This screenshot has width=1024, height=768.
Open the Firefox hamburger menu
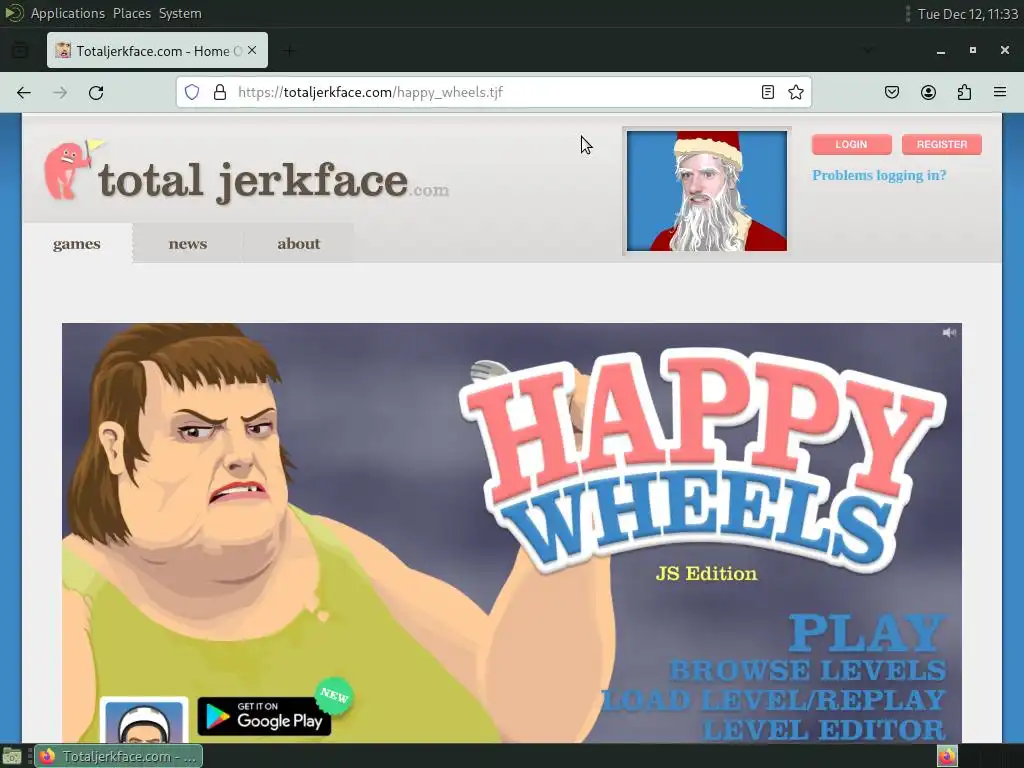pos(1000,92)
